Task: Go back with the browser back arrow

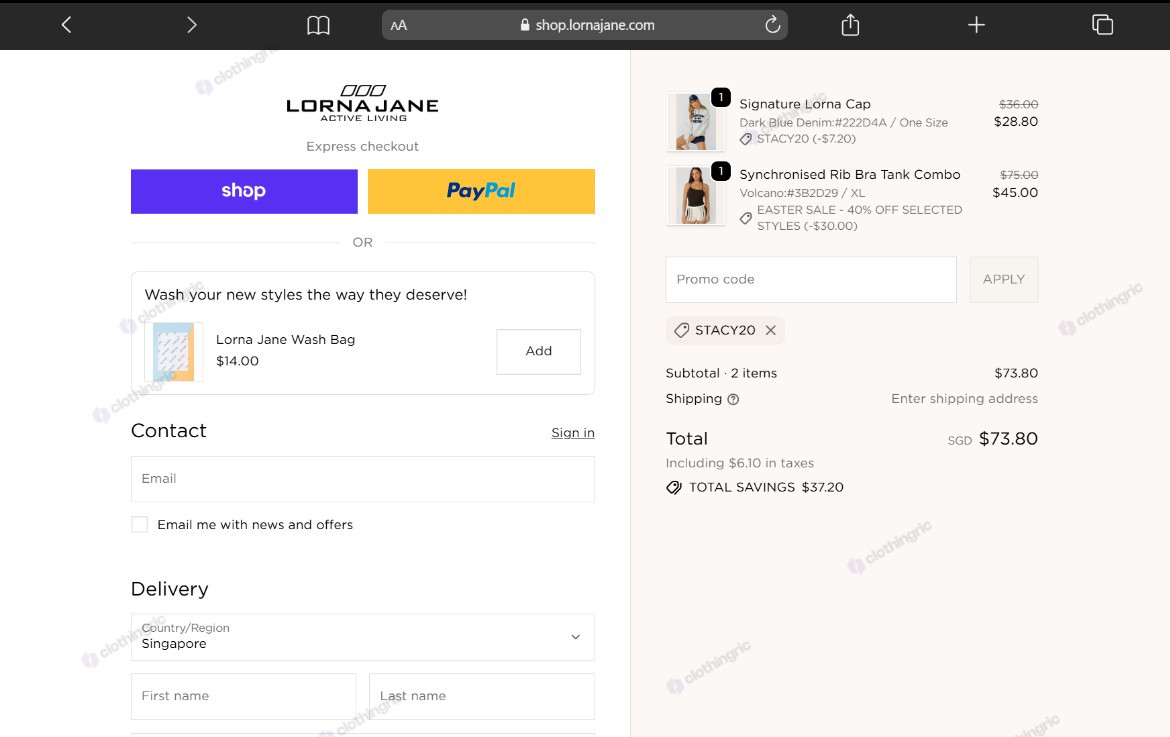Action: [x=66, y=25]
